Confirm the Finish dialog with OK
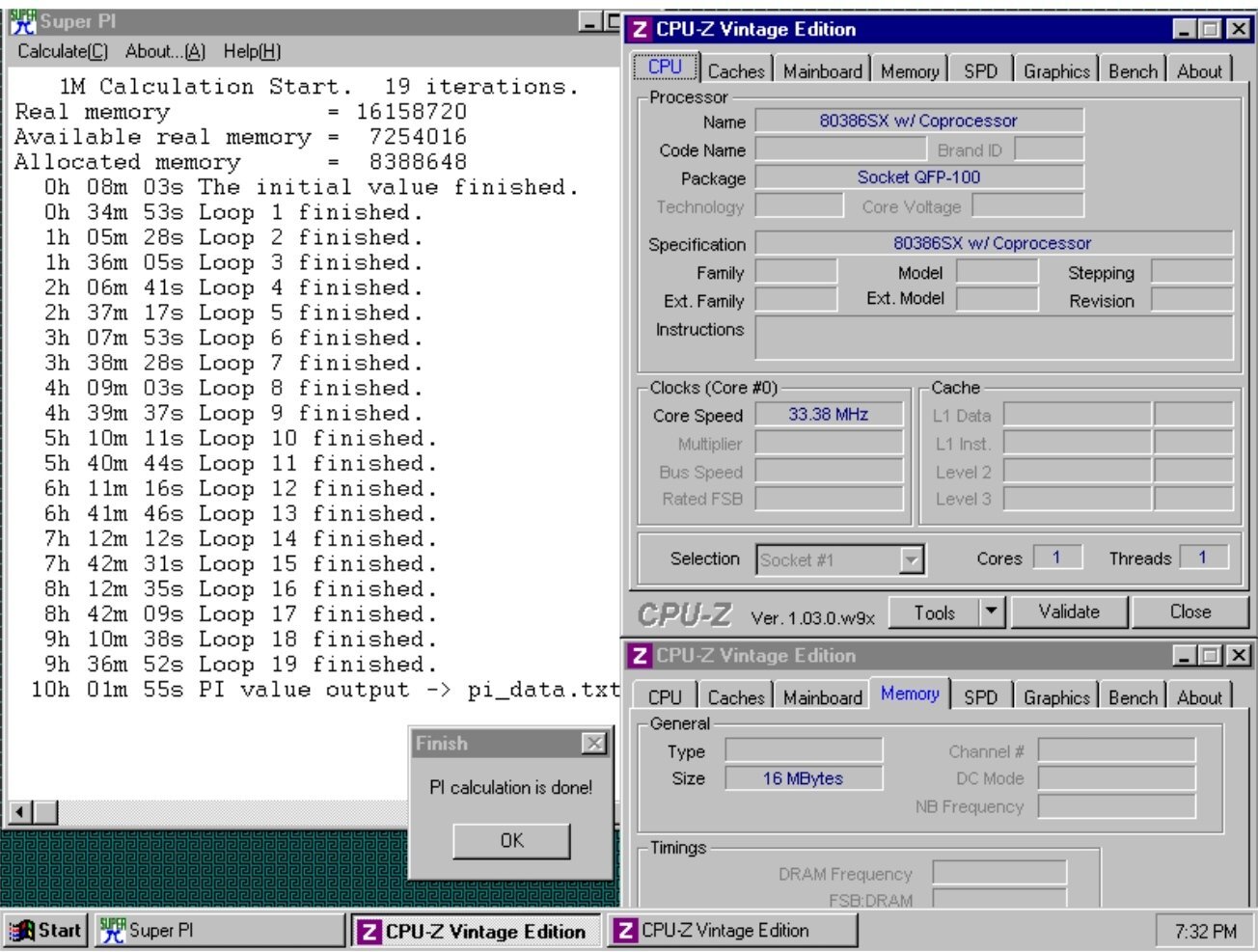The height and width of the screenshot is (952, 1258). (511, 840)
